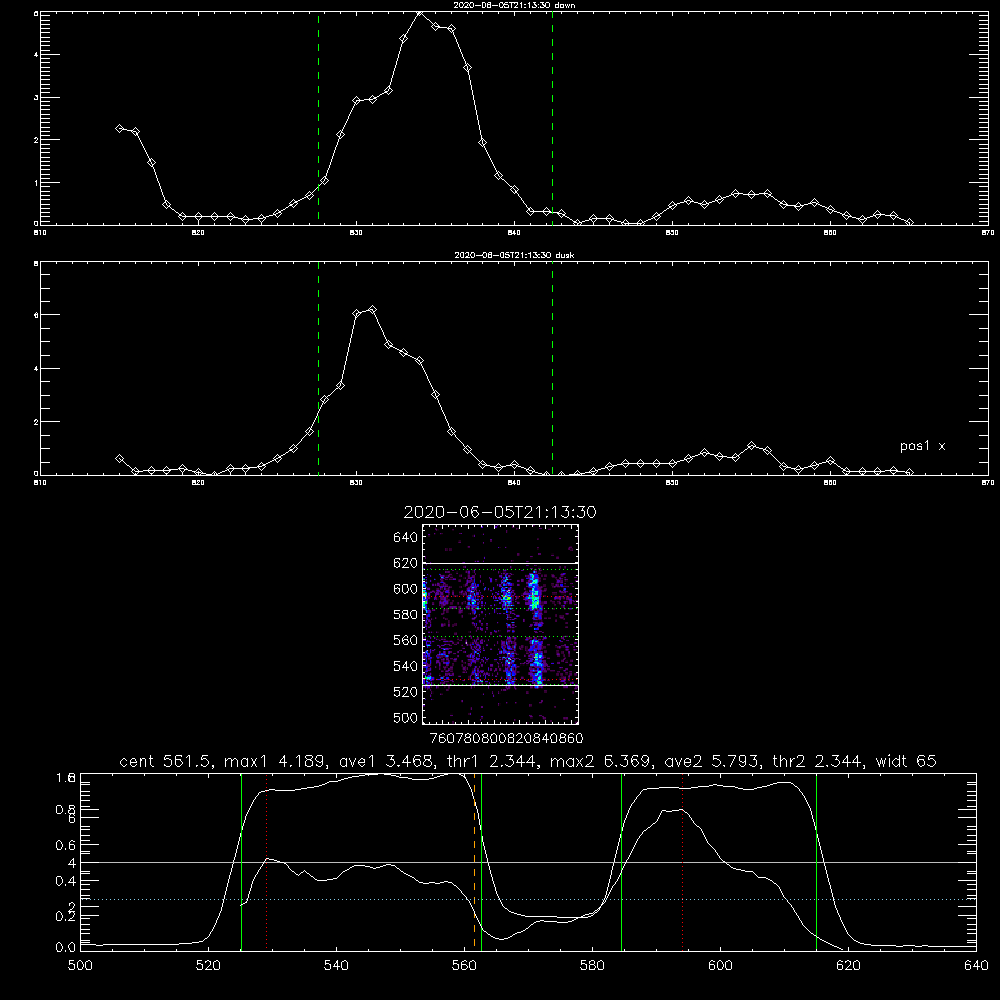Viewport: 1000px width, 1000px height.
Task: Click the '500' label on bottom plot x-axis
Action: (x=80, y=966)
